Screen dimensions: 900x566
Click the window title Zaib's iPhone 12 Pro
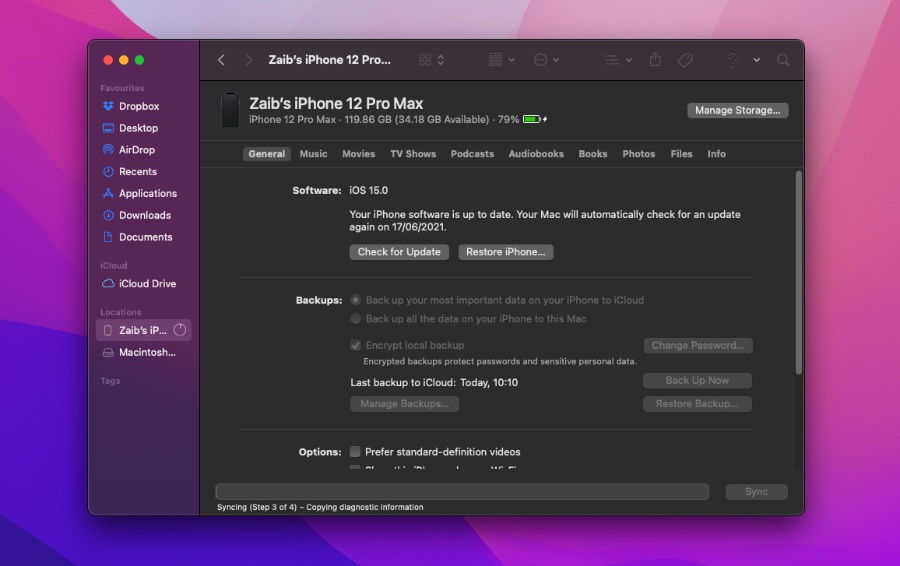[329, 60]
